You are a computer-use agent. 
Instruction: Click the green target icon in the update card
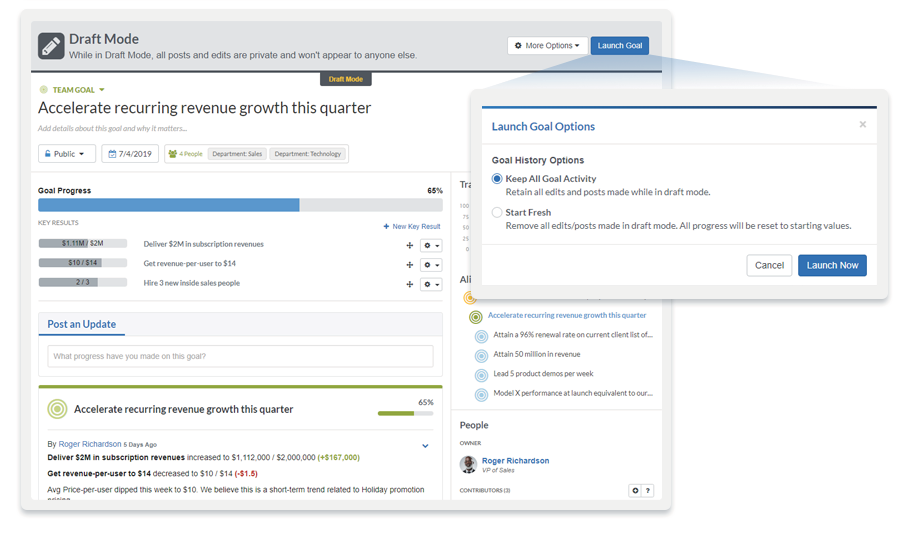click(57, 409)
